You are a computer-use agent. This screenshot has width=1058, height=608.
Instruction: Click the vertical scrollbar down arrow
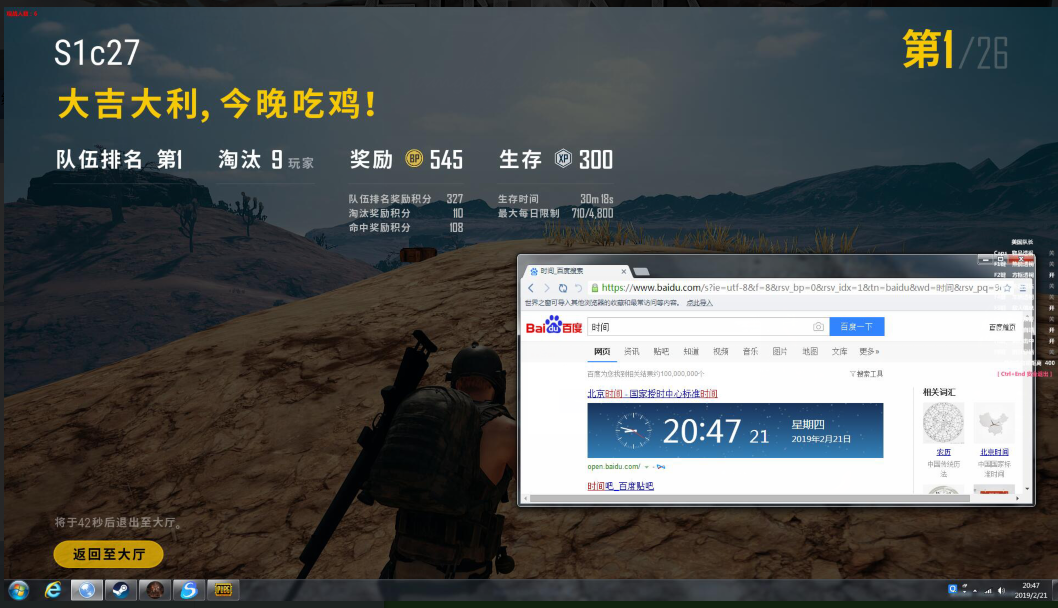(x=1028, y=489)
